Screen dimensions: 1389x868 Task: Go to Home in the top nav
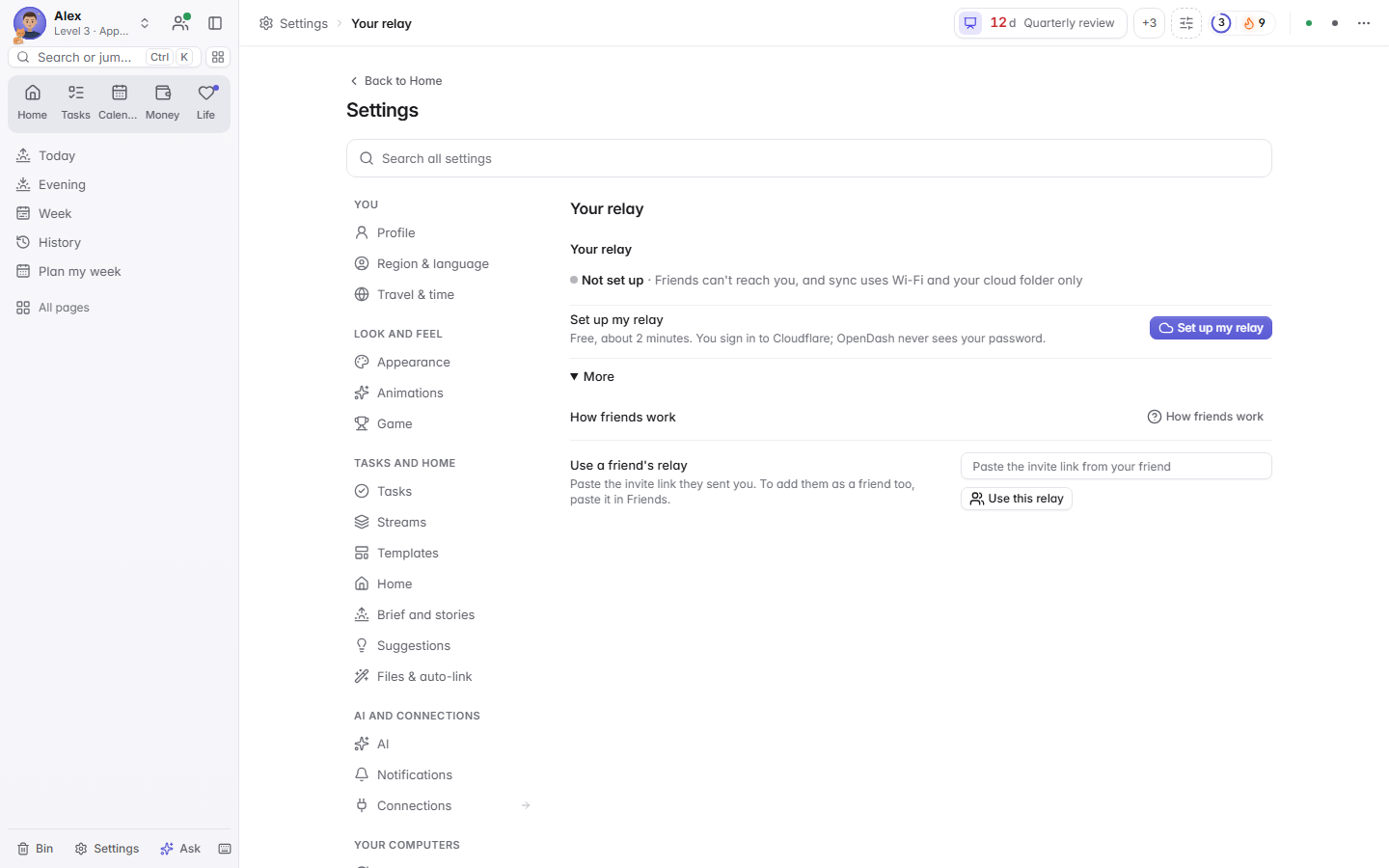point(32,102)
